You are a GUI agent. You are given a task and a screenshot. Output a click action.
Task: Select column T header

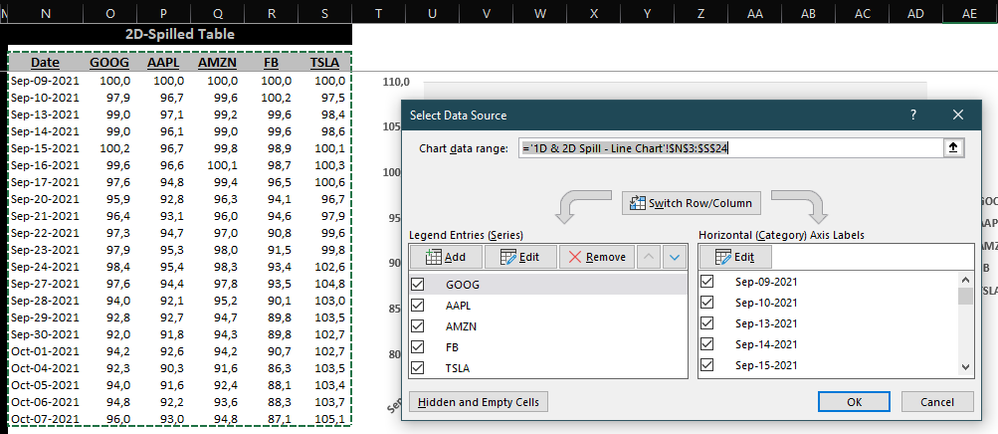(x=379, y=13)
